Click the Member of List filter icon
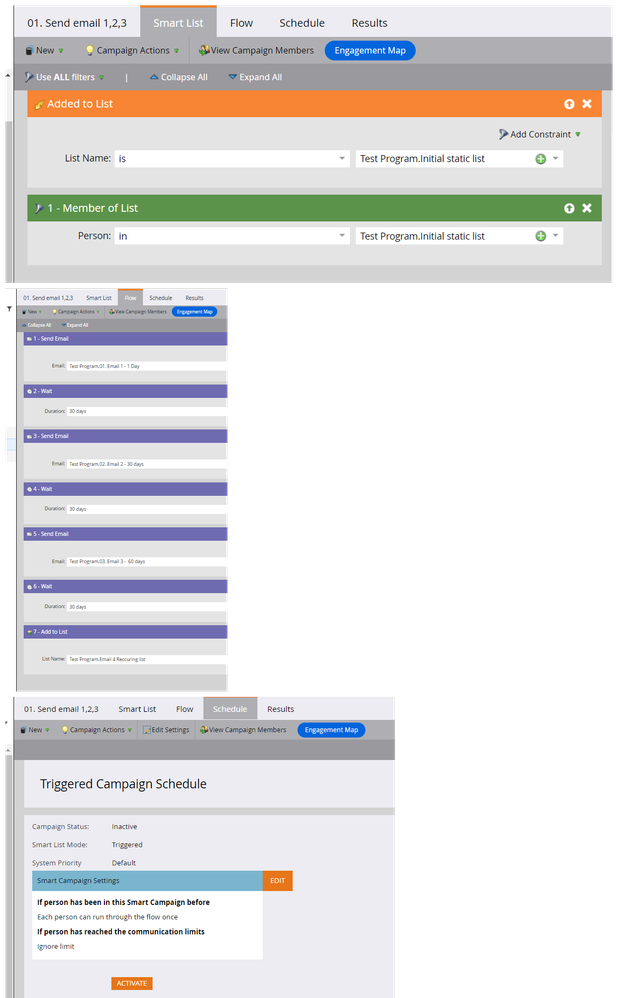 39,208
